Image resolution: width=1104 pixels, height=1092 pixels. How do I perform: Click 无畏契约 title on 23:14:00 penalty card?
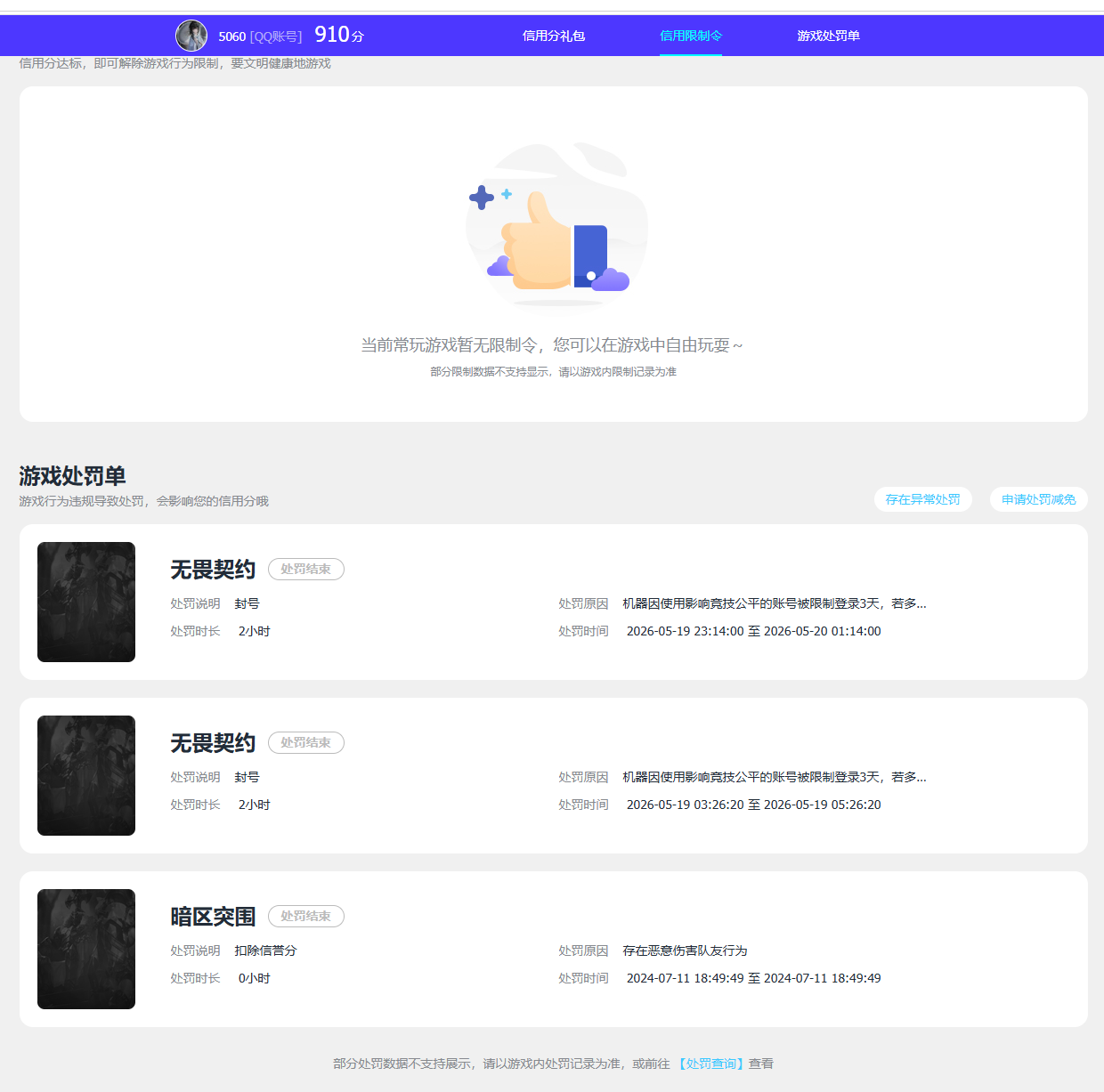click(214, 570)
